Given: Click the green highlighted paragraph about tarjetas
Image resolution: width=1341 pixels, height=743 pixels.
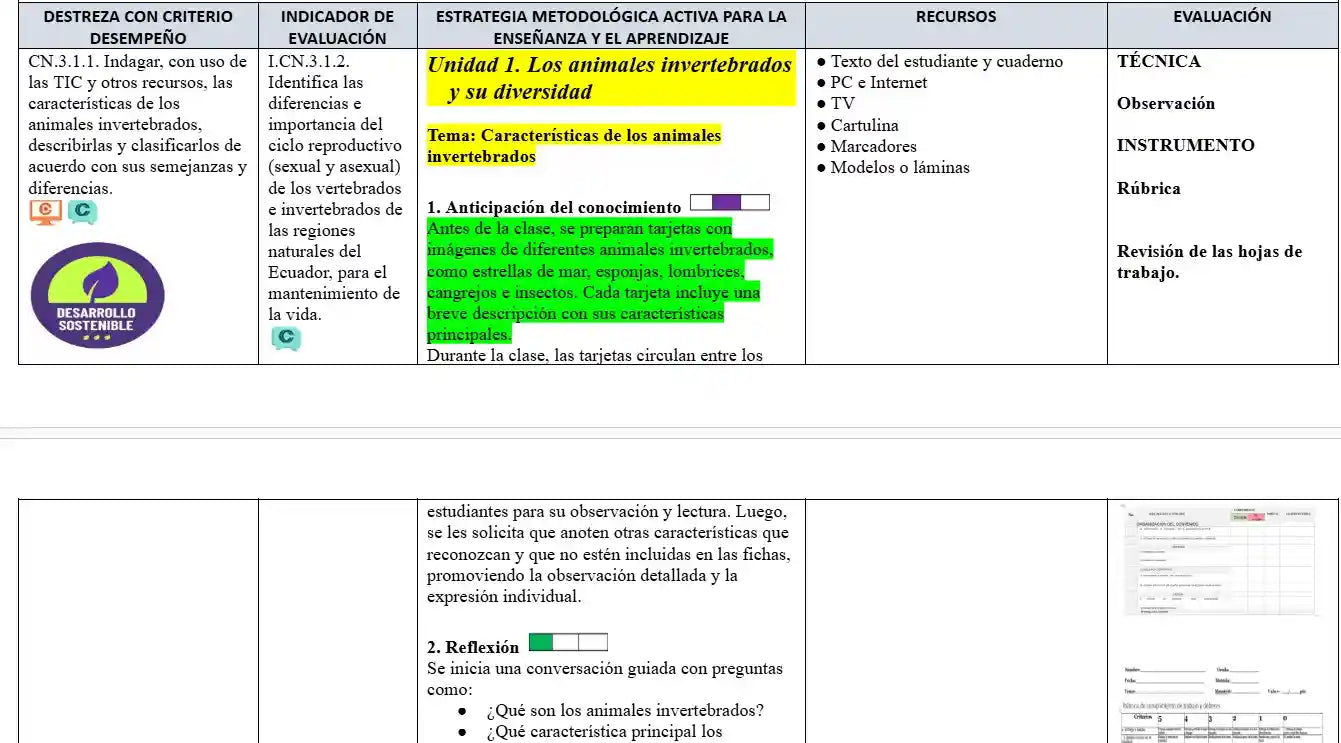Looking at the screenshot, I should 599,281.
